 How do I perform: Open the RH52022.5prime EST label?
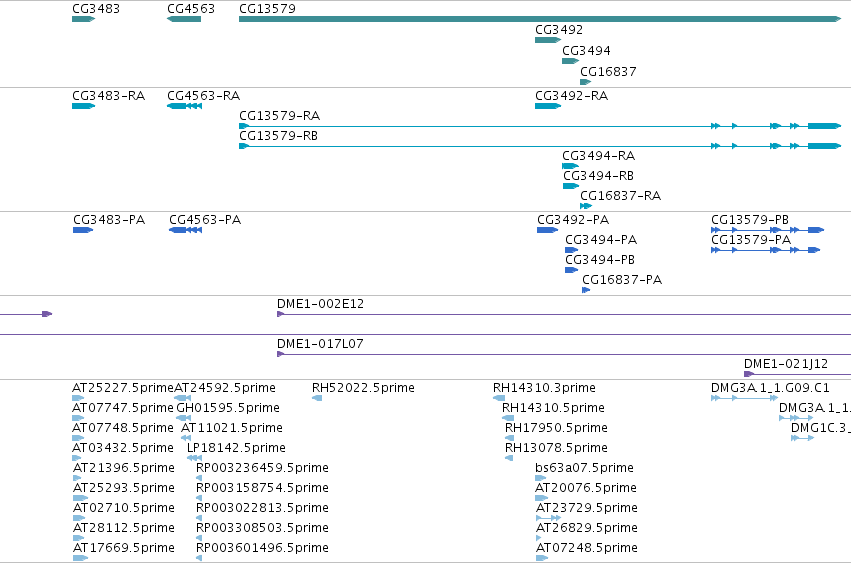(x=363, y=388)
